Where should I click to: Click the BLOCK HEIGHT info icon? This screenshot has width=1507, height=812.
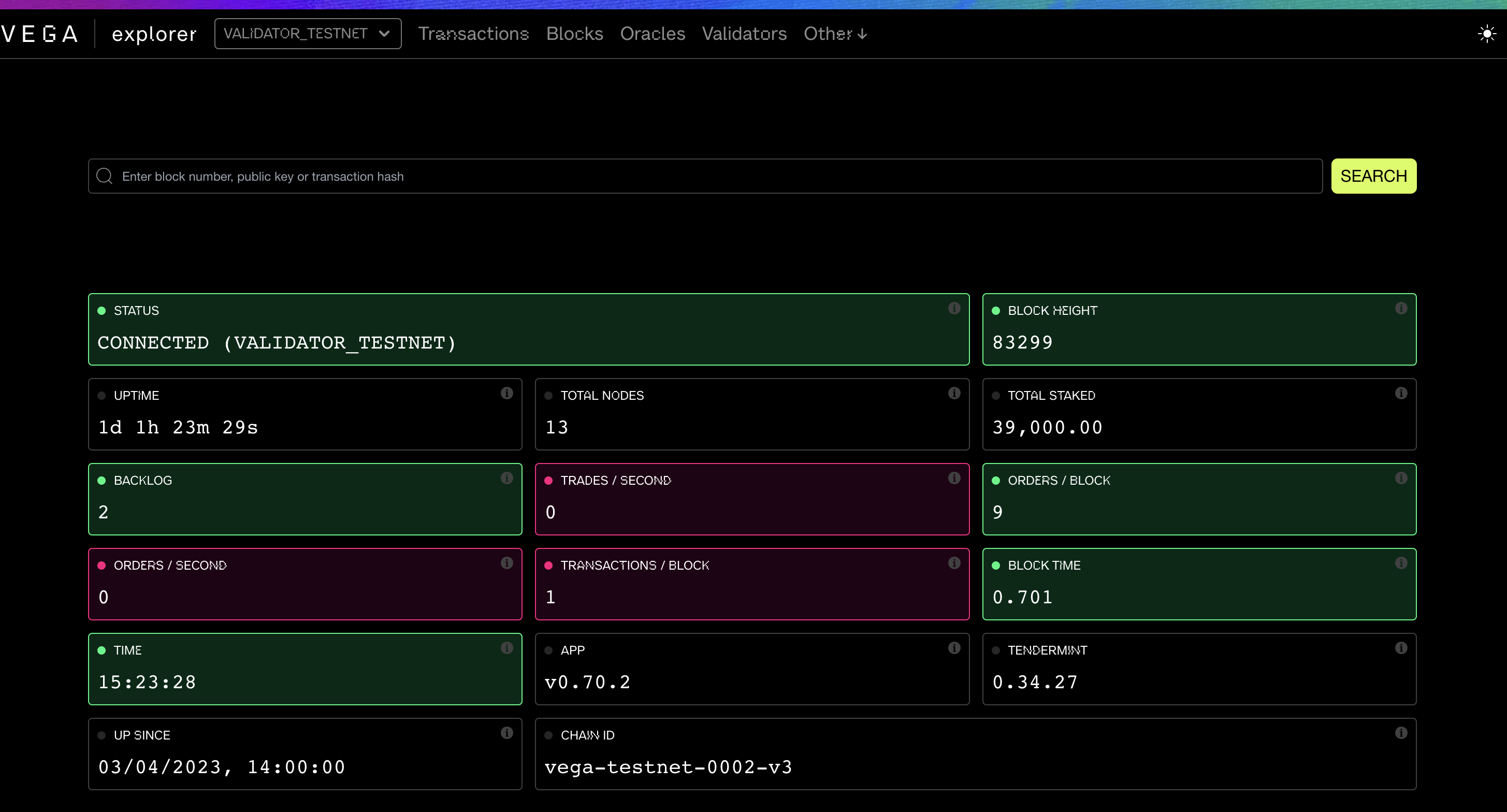coord(1401,308)
